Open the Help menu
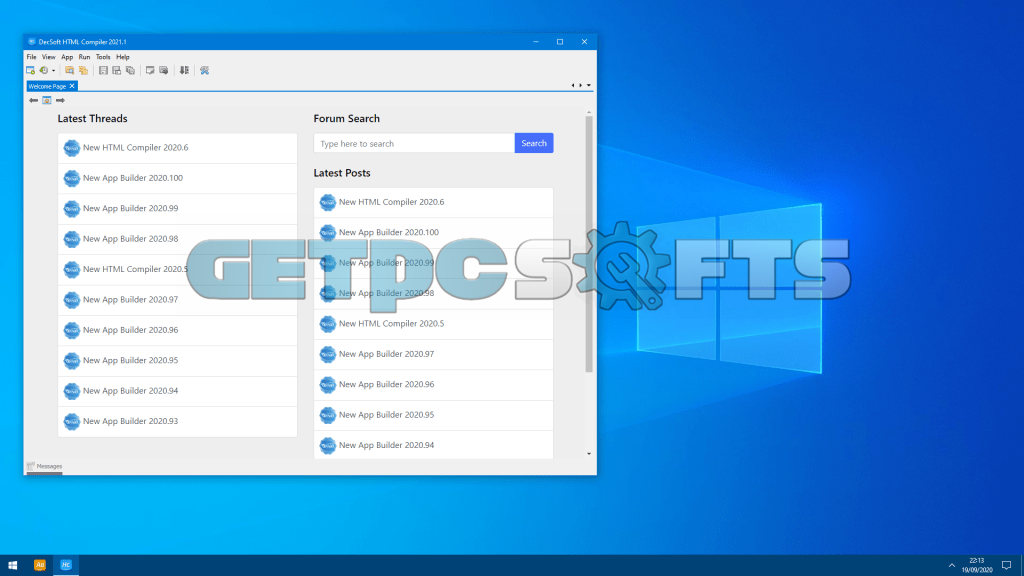 coord(123,57)
